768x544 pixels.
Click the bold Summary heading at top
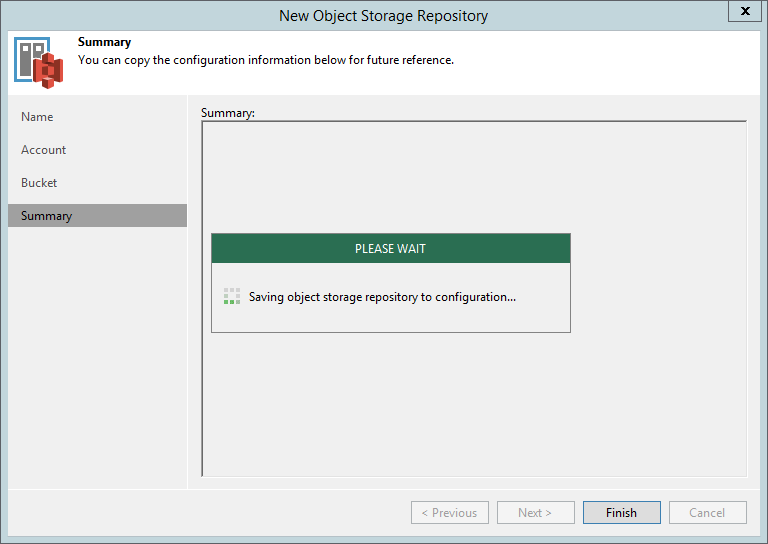pyautogui.click(x=104, y=42)
